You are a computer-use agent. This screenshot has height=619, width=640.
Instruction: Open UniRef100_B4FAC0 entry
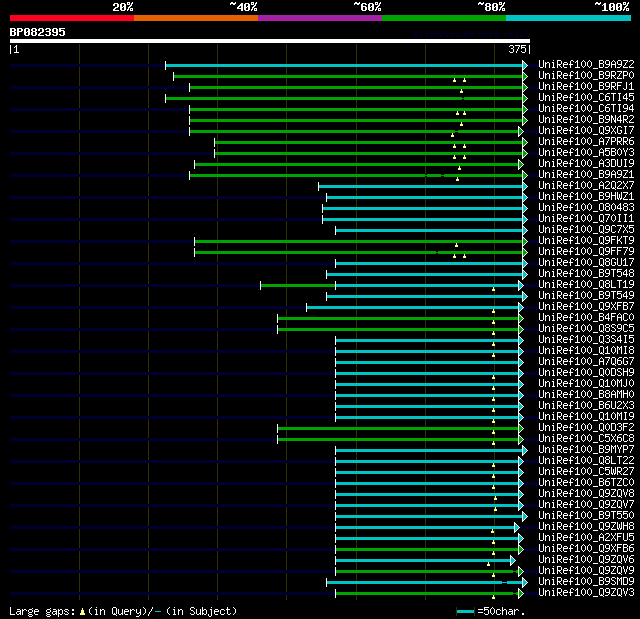click(x=586, y=318)
